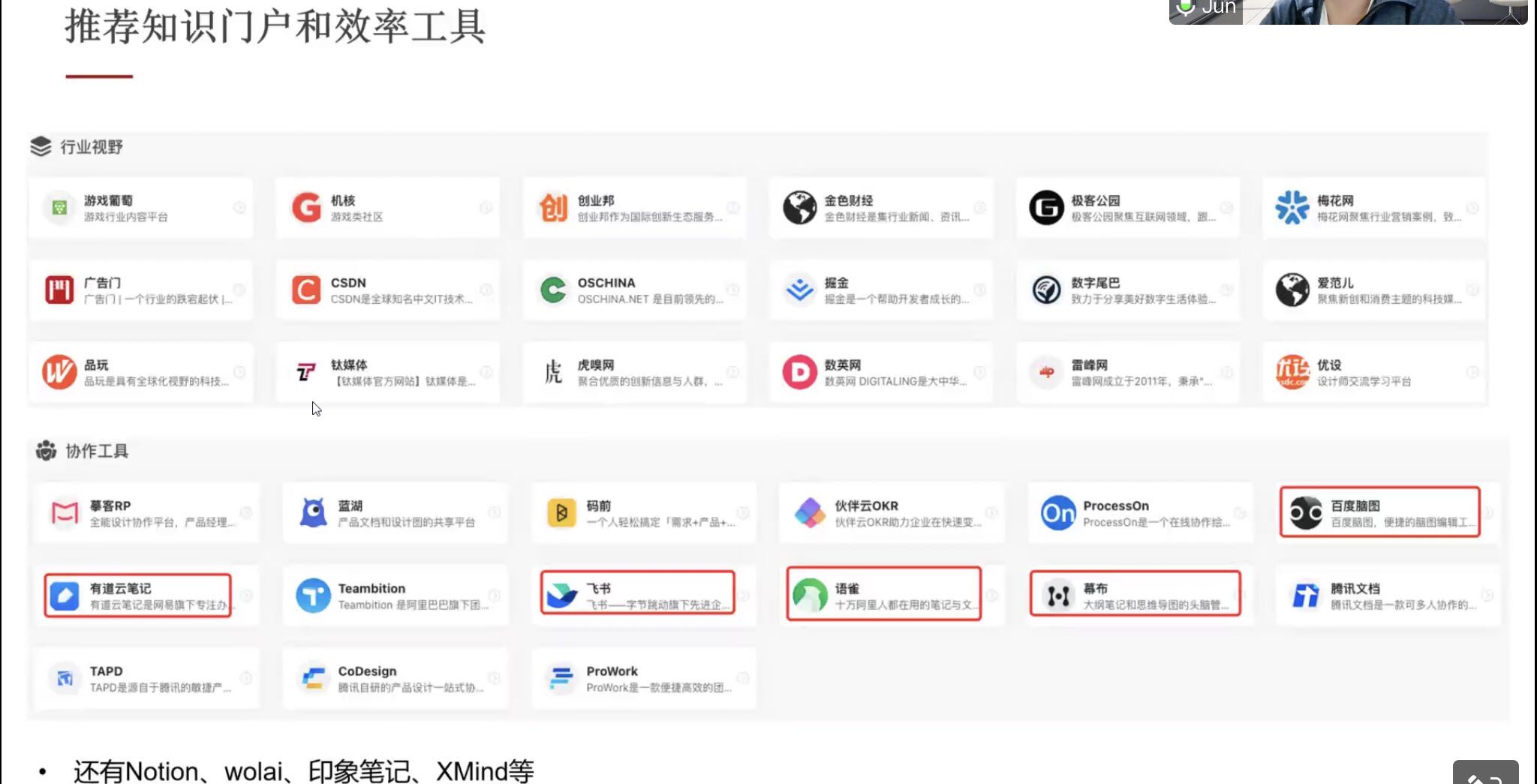Viewport: 1537px width, 784px height.
Task: Click the CSDN orange C icon
Action: pyautogui.click(x=305, y=290)
